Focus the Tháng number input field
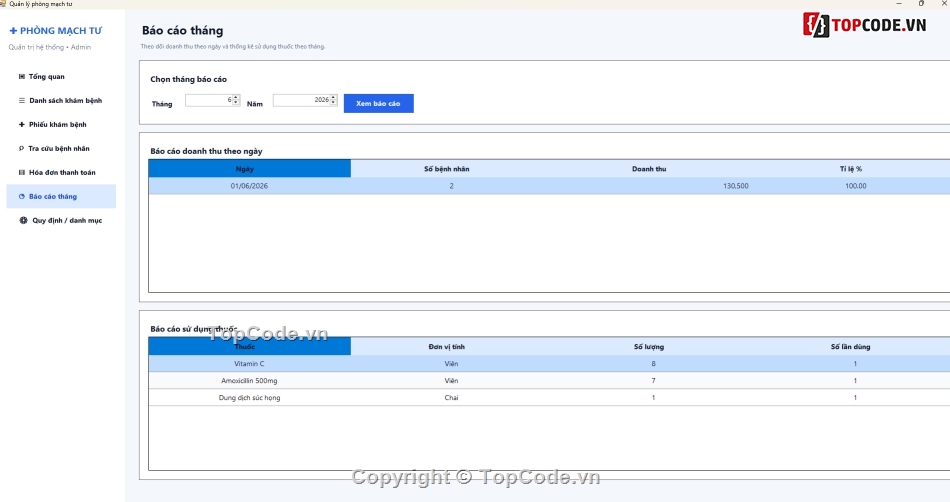Image resolution: width=950 pixels, height=502 pixels. [209, 100]
